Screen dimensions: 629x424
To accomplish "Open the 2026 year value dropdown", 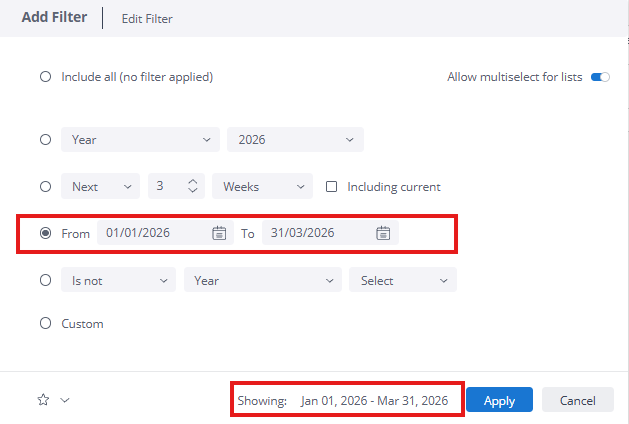I will click(295, 140).
